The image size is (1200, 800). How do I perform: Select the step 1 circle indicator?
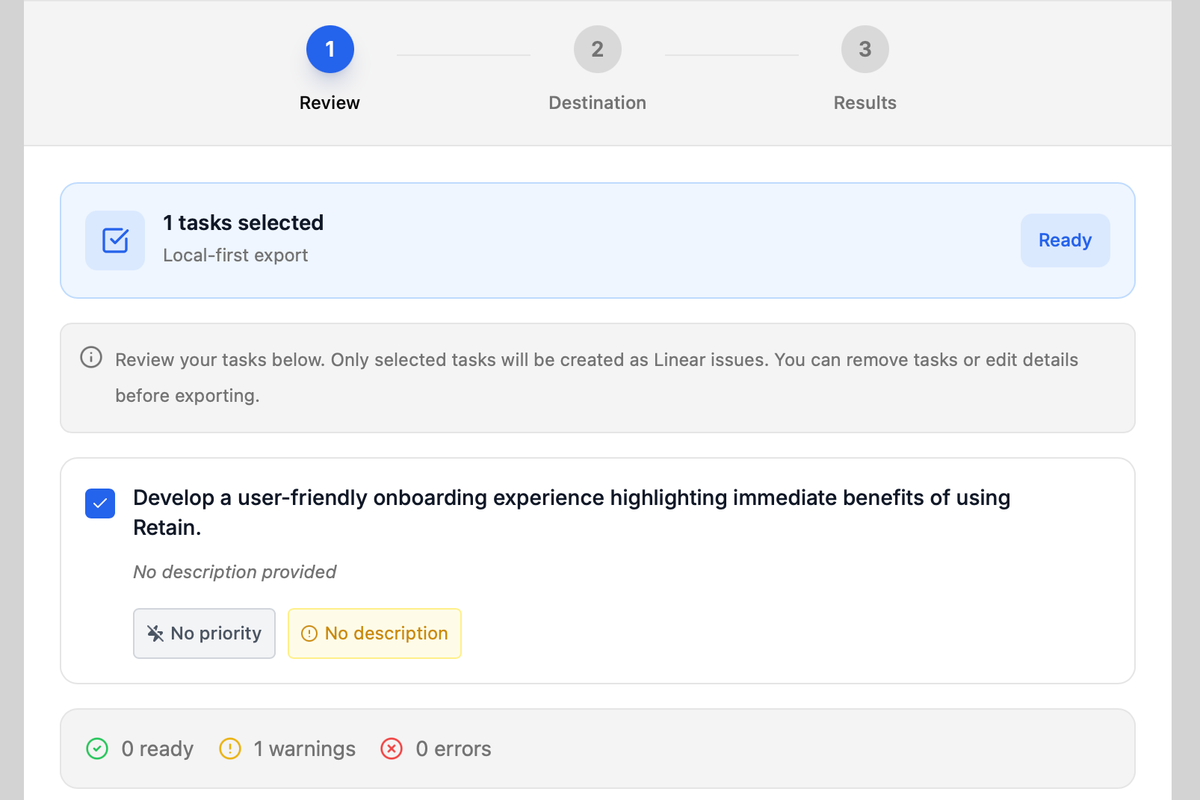330,49
